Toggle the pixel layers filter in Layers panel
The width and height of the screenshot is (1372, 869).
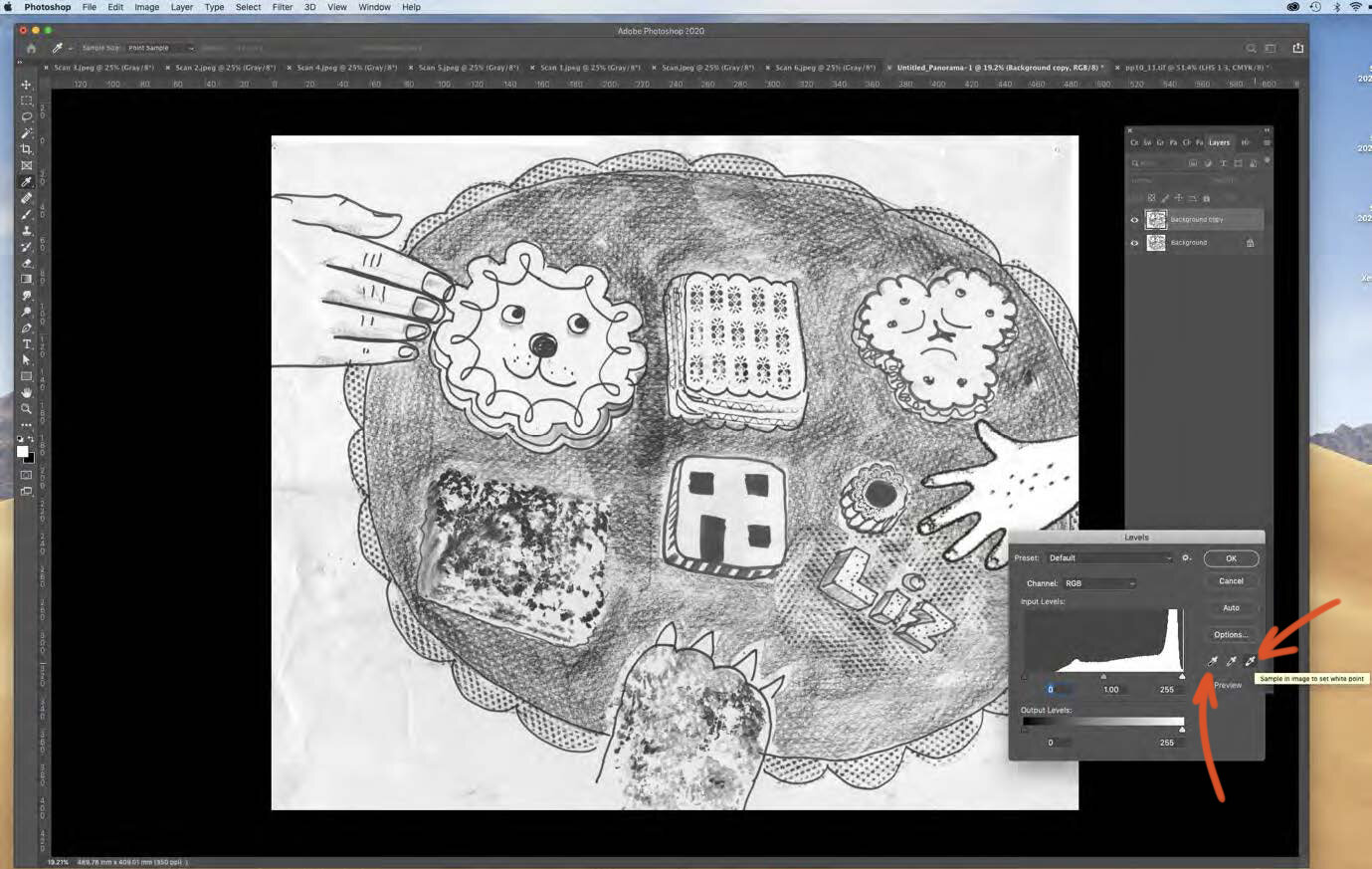1193,163
